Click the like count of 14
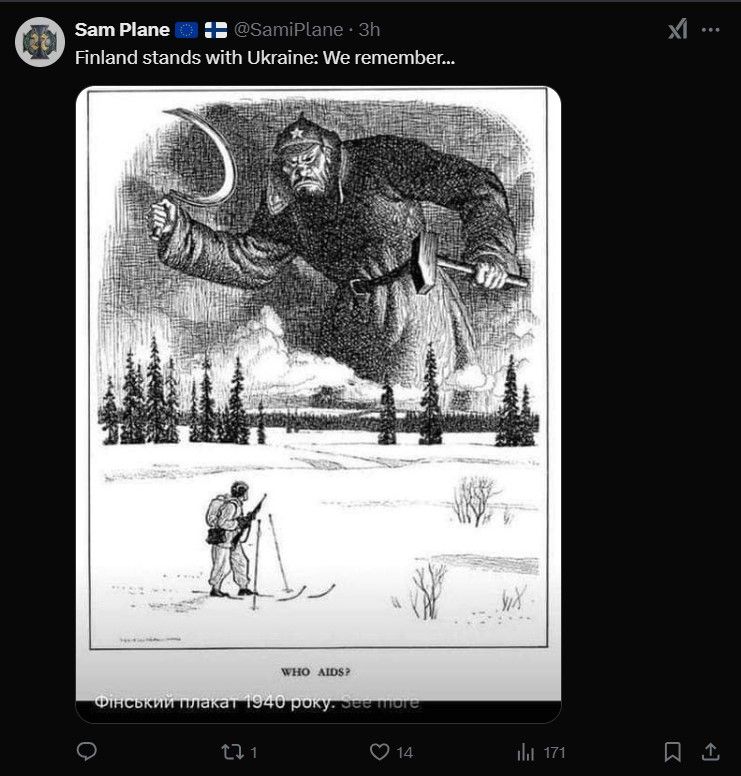Screen dimensions: 741x776 click(x=405, y=752)
